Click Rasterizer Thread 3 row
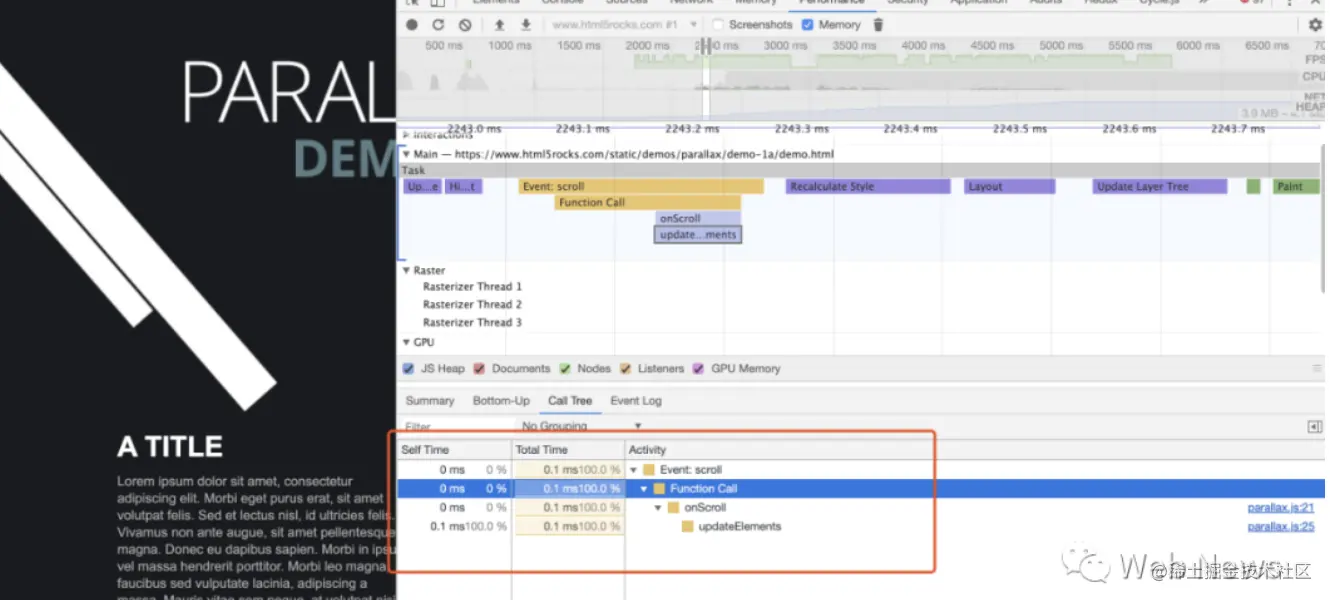 point(472,323)
